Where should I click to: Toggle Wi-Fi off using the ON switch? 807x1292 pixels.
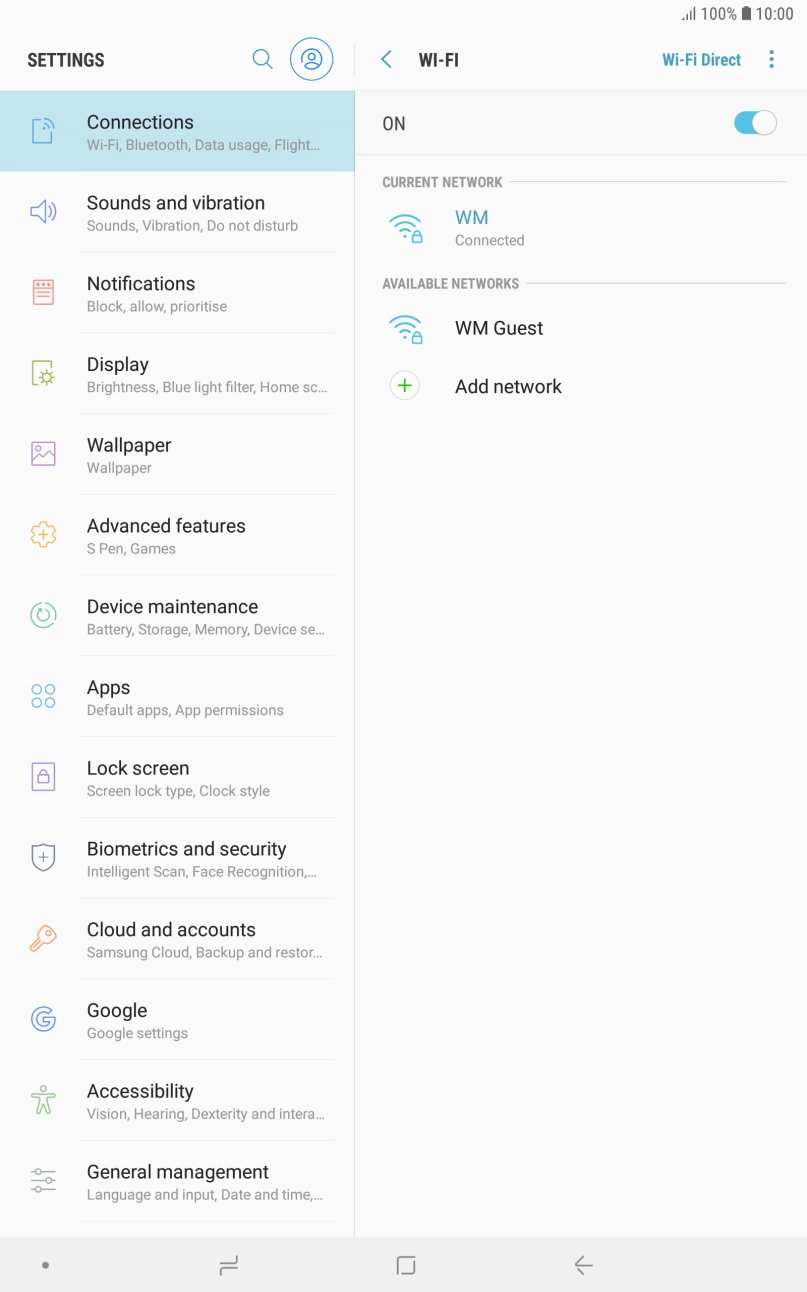(755, 122)
